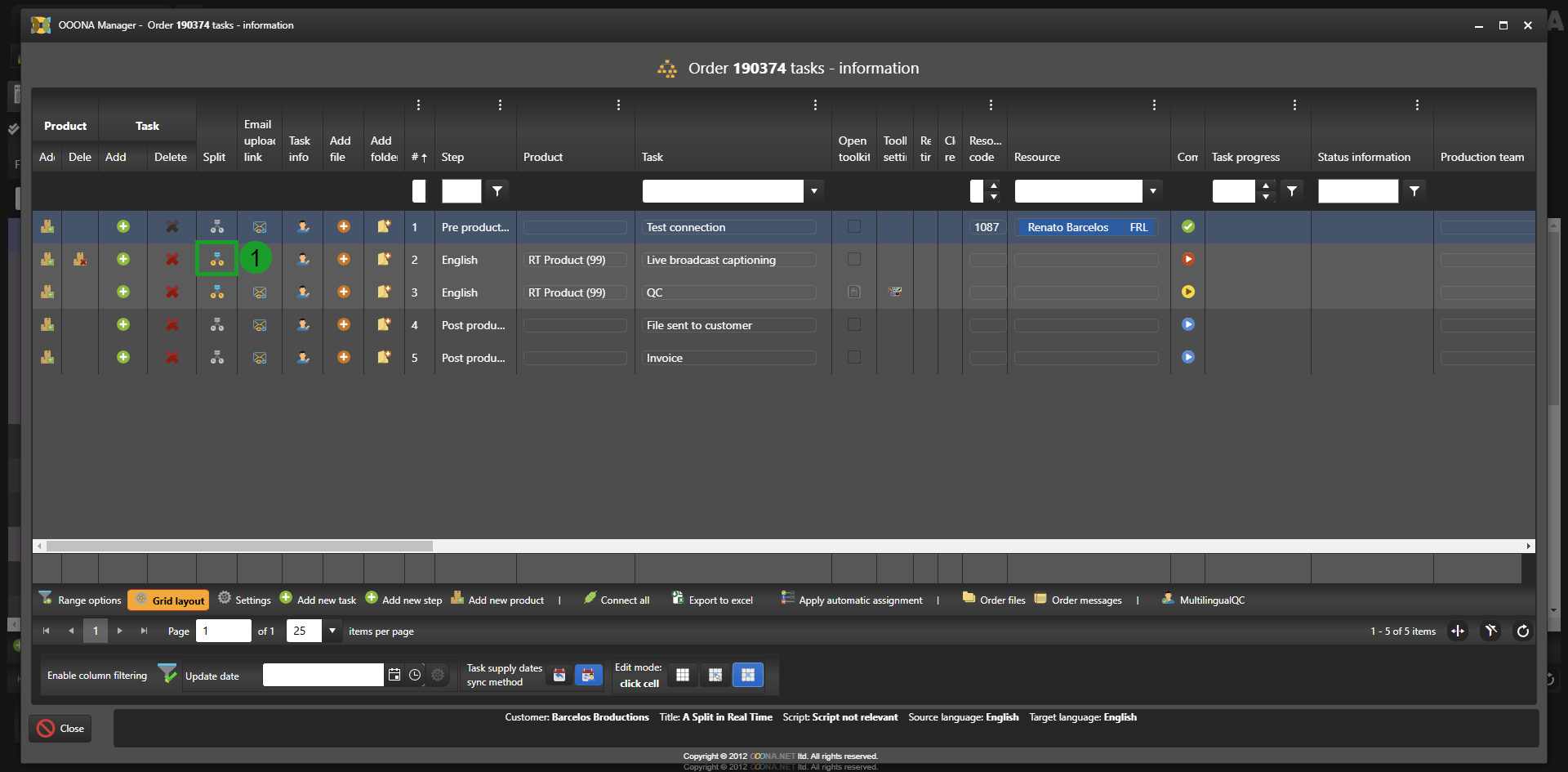Open Range options in bottom toolbar

[x=80, y=600]
